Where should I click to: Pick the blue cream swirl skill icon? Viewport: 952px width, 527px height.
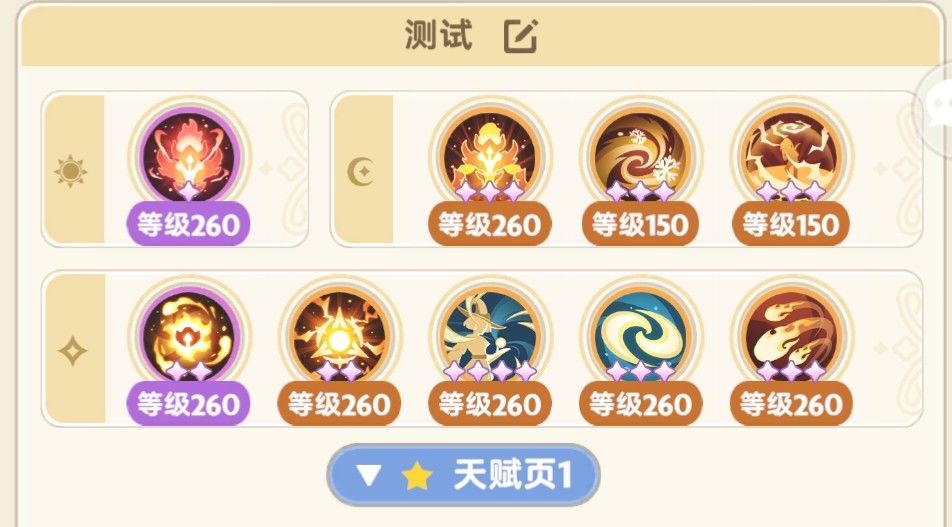click(x=641, y=335)
